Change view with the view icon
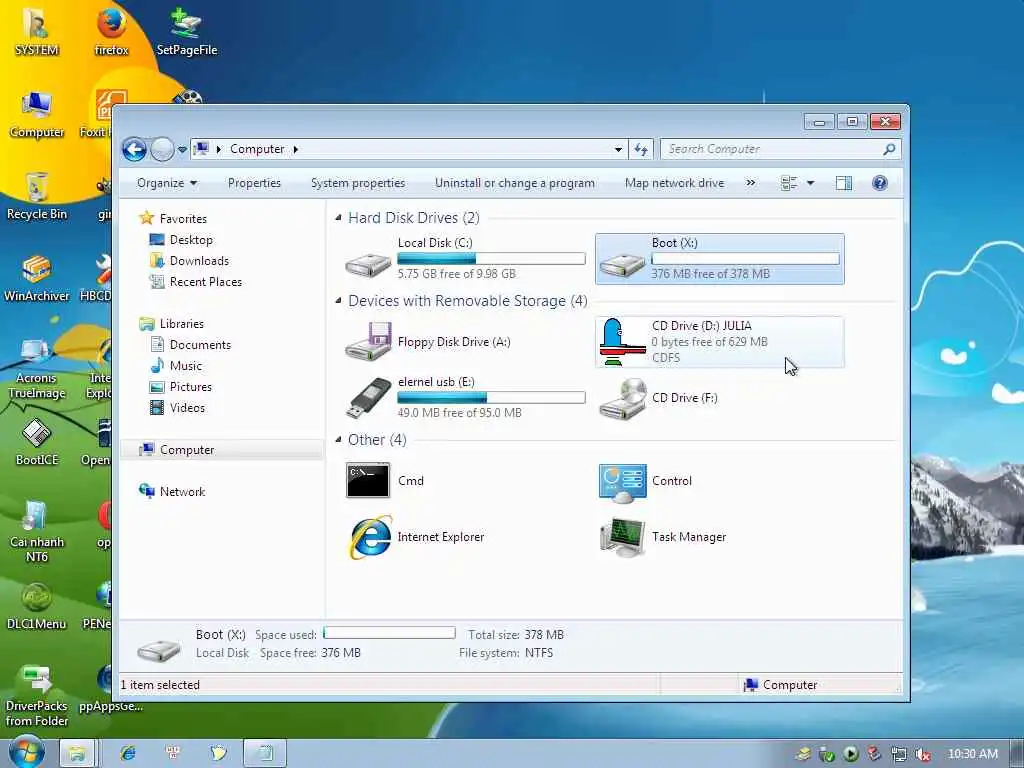 [789, 184]
